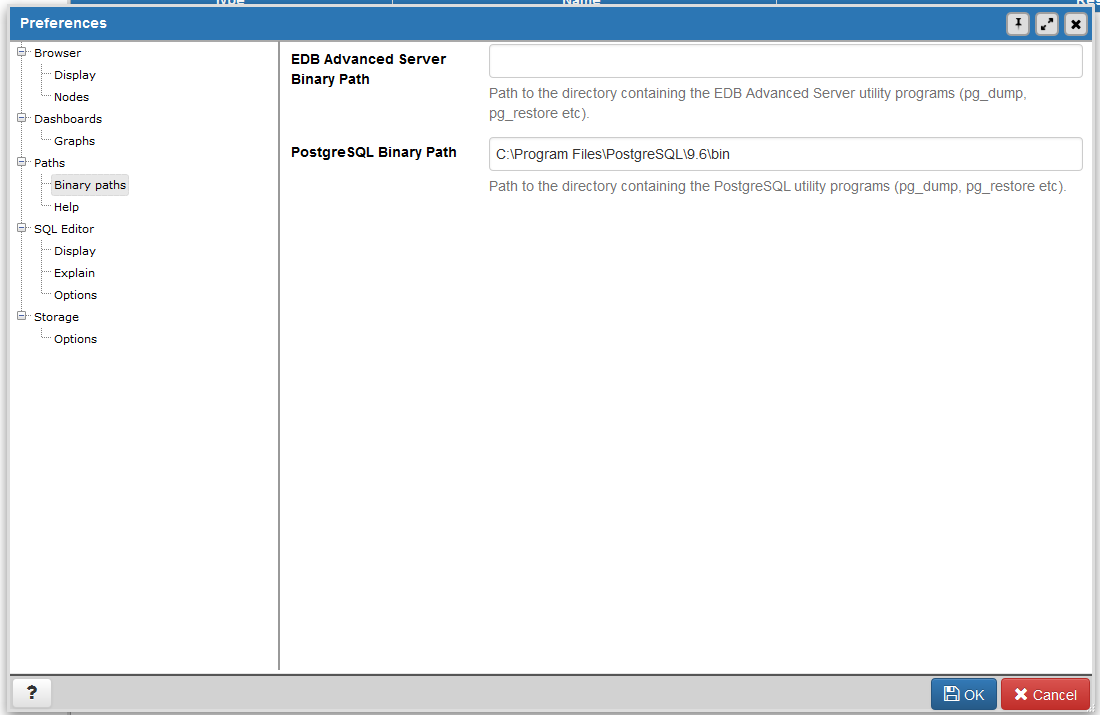Click the EDB Advanced Server Binary Path label
Image resolution: width=1100 pixels, height=715 pixels.
[368, 69]
